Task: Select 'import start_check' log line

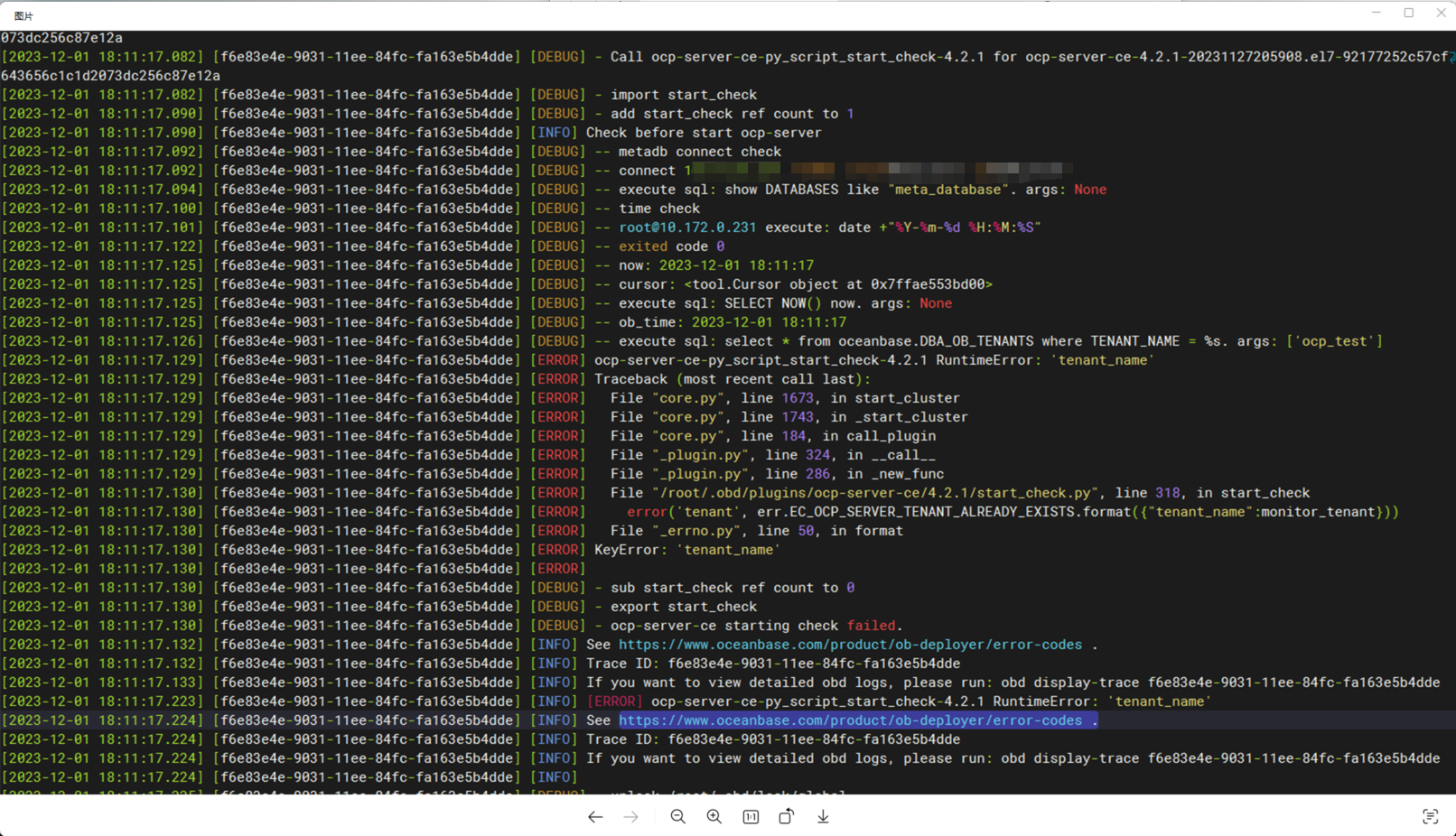Action: tap(684, 95)
